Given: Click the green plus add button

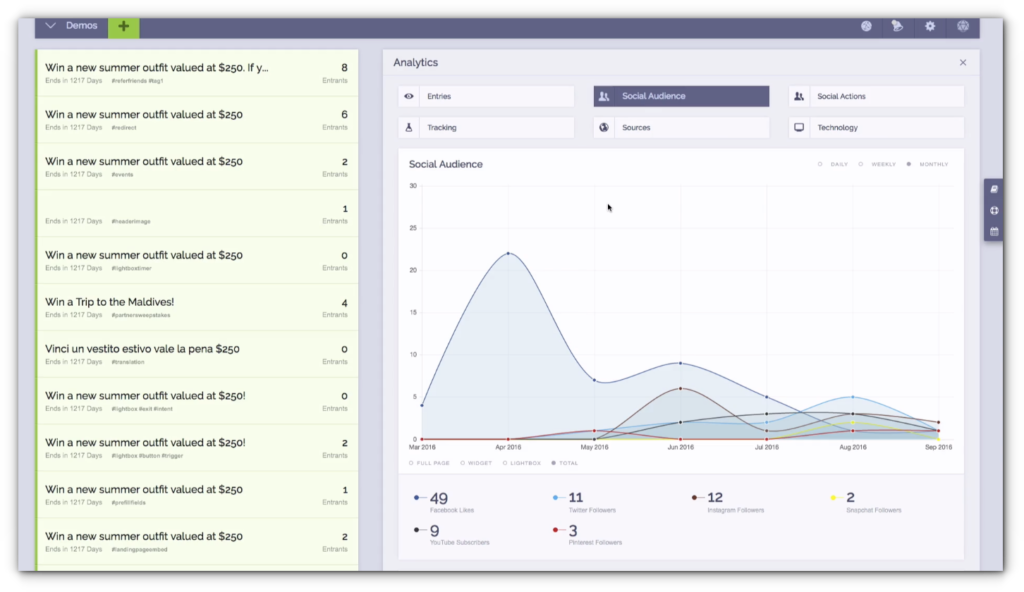Looking at the screenshot, I should (123, 26).
